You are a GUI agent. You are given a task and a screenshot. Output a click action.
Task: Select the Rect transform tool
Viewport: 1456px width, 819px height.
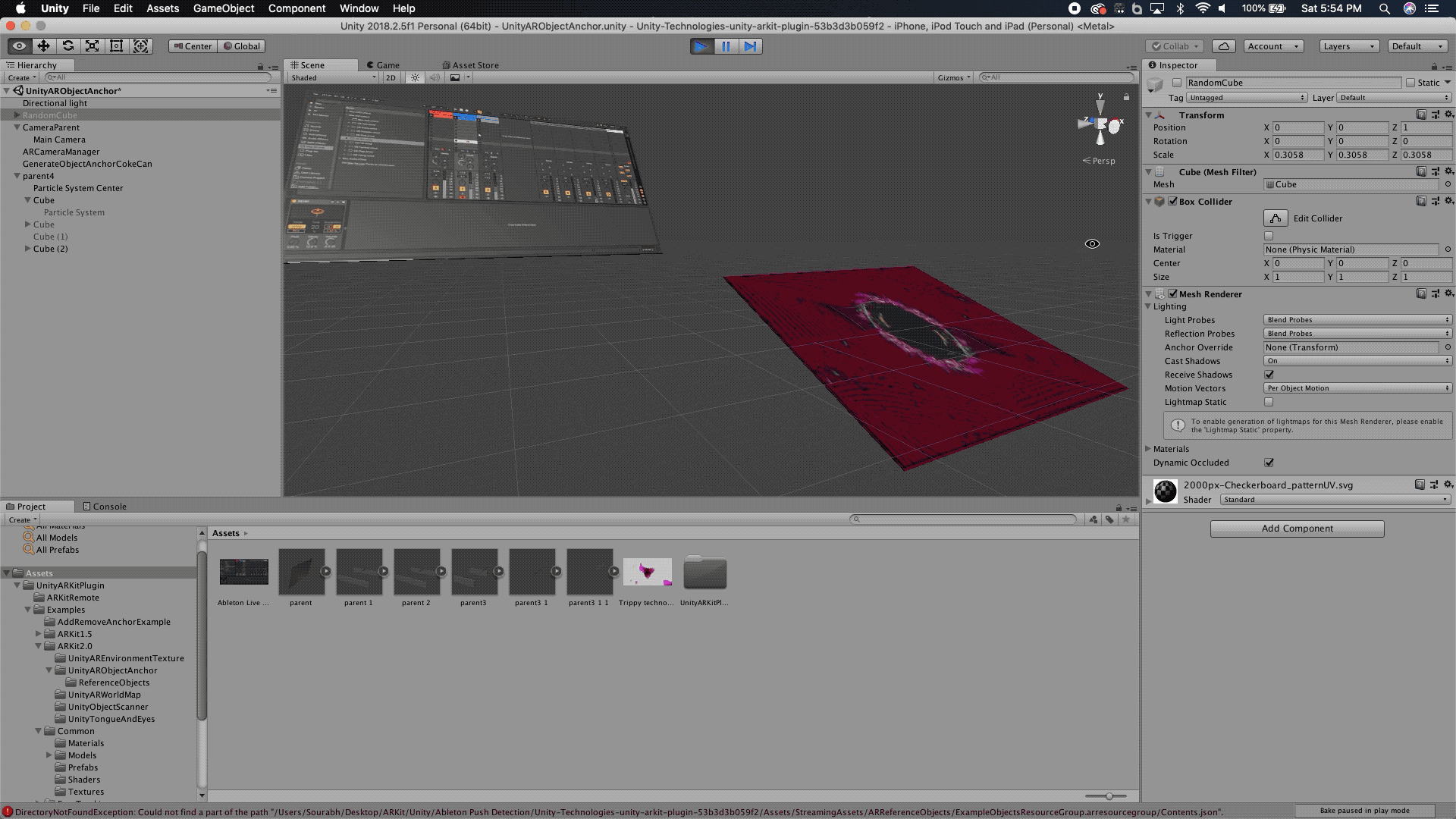click(x=116, y=46)
